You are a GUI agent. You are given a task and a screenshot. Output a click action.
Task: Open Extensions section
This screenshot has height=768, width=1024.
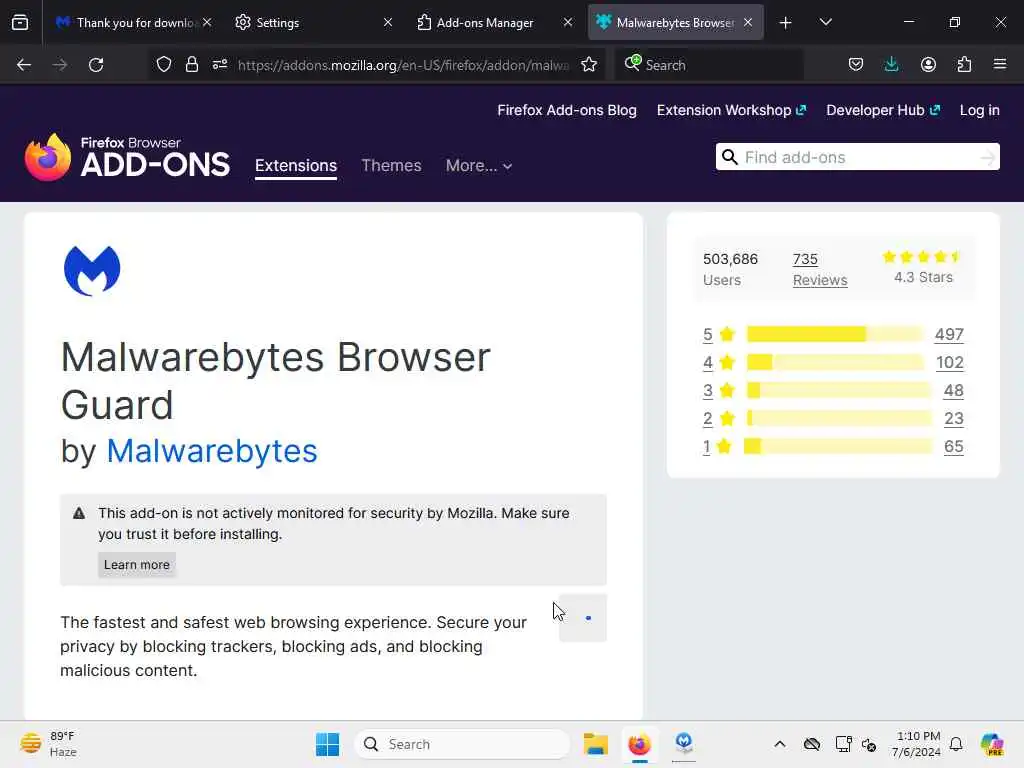pyautogui.click(x=296, y=165)
